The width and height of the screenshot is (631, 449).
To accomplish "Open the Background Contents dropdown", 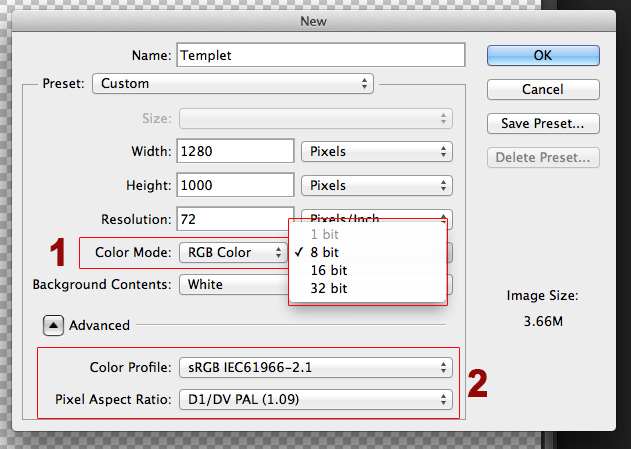I will [x=232, y=284].
